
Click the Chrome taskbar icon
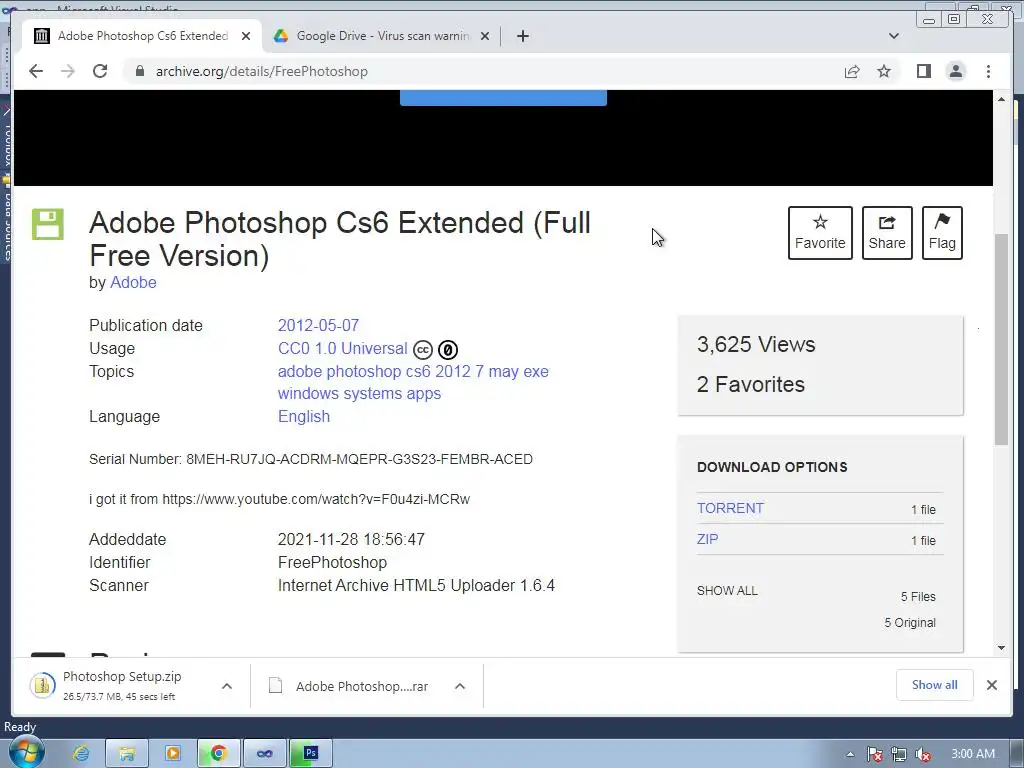(x=218, y=754)
